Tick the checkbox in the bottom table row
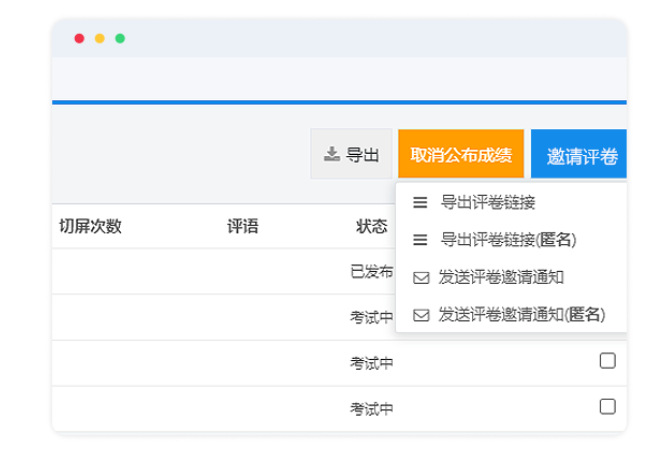This screenshot has height=460, width=657. [607, 406]
